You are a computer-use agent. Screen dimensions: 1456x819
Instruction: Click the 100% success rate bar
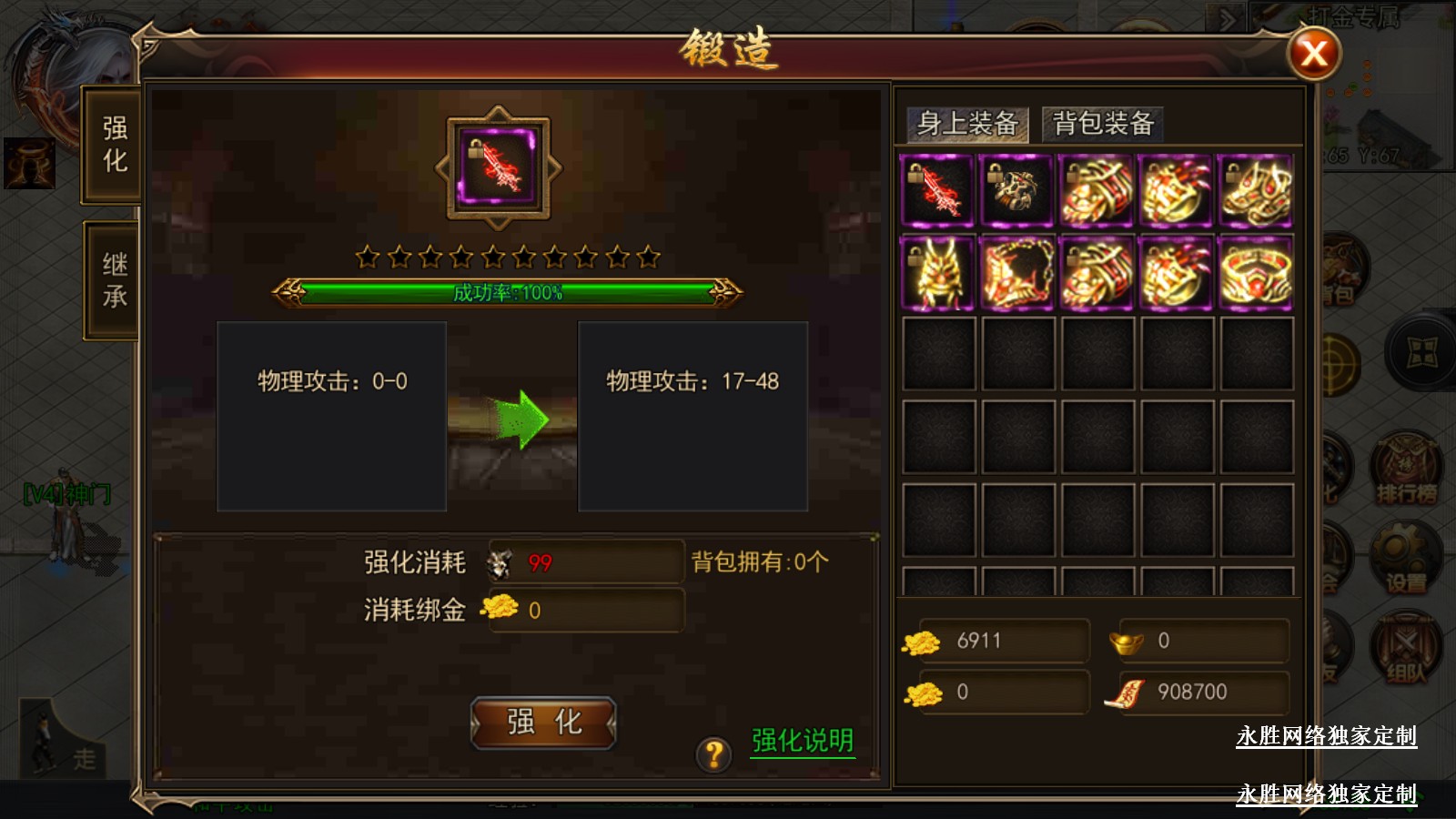tap(508, 293)
